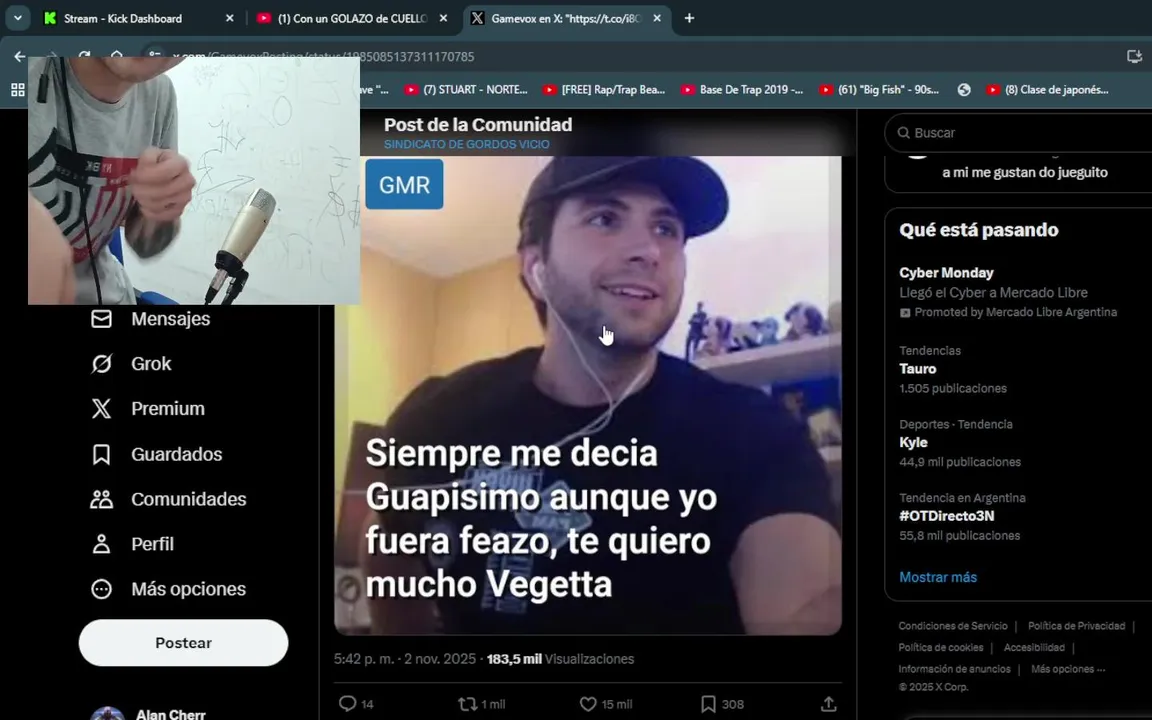Open Política de Privacidad footer link
The width and height of the screenshot is (1152, 720).
1076,626
